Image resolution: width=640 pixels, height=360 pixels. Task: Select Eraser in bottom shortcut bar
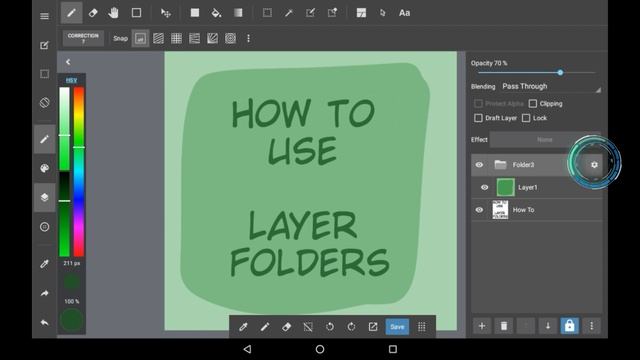pyautogui.click(x=287, y=327)
